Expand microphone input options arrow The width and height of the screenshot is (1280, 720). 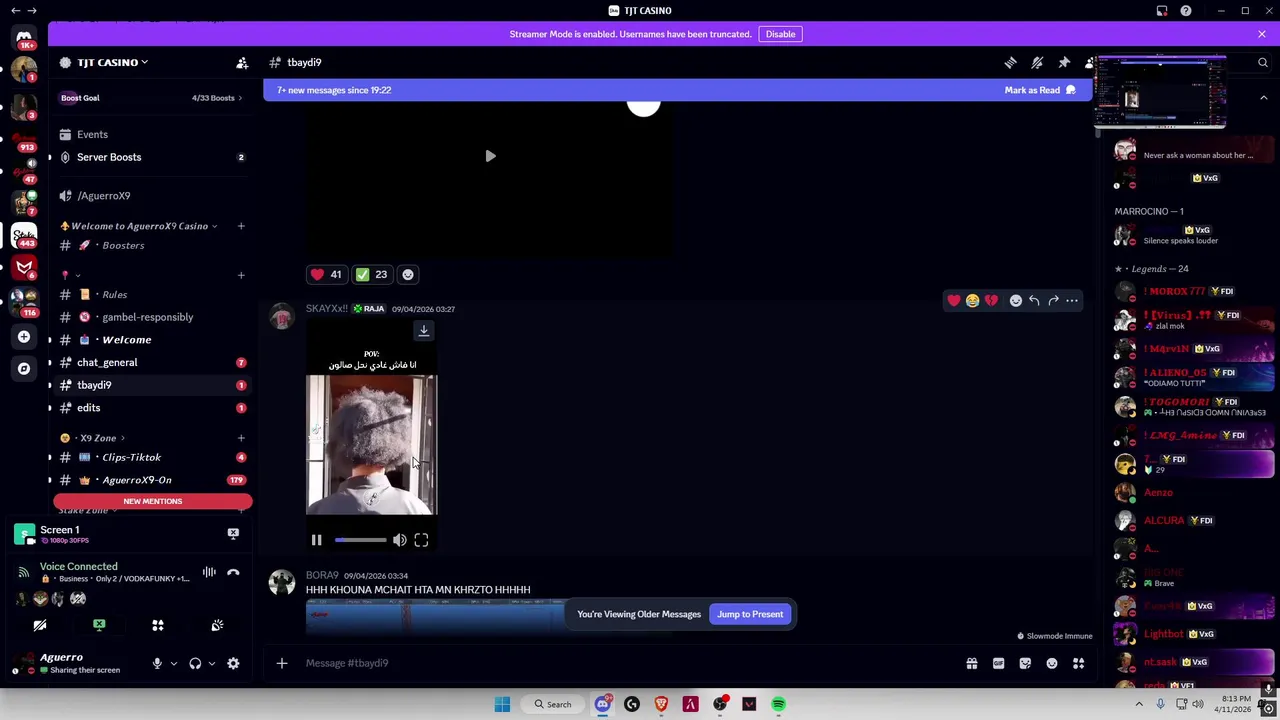173,663
